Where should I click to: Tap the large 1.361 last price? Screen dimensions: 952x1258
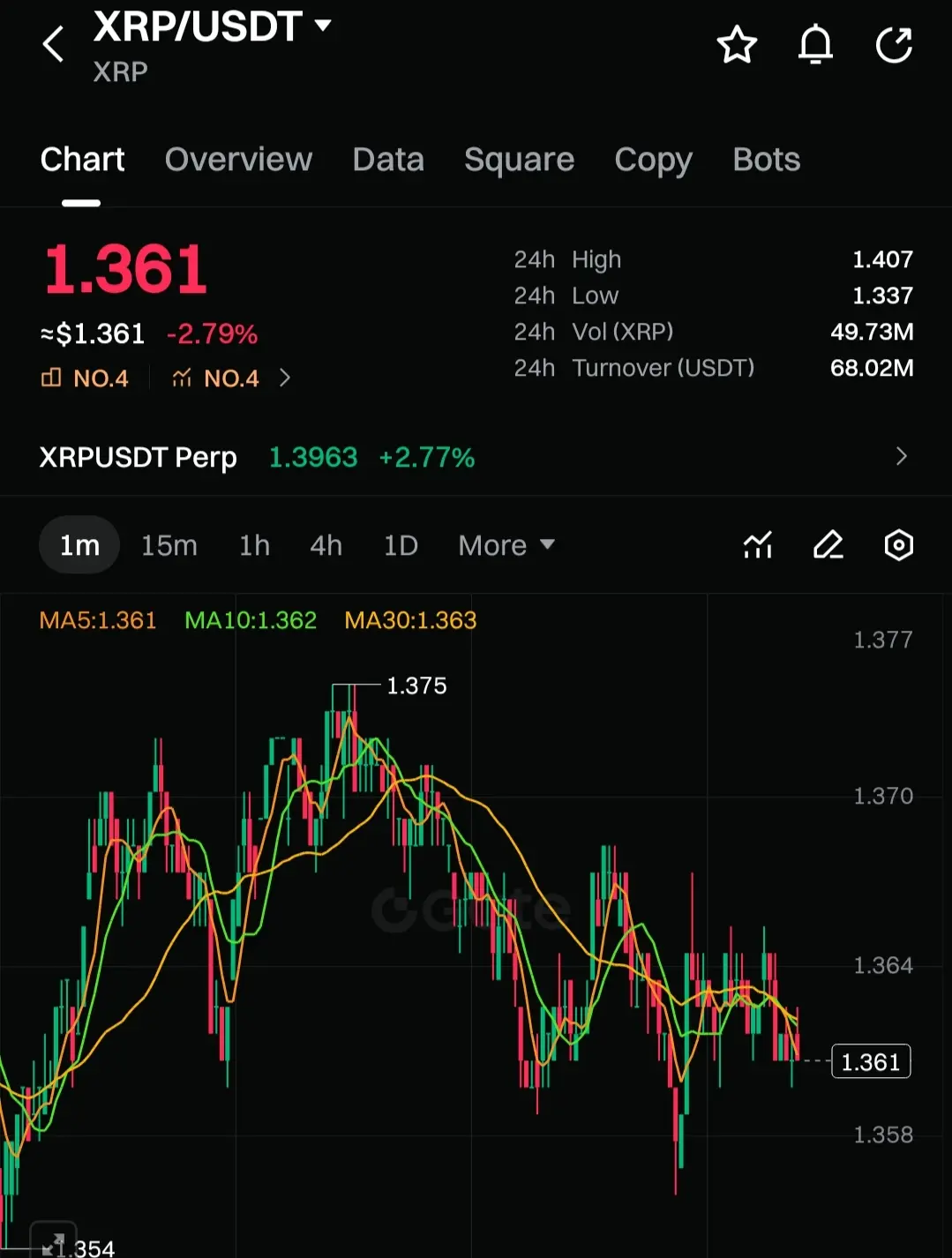pyautogui.click(x=125, y=270)
